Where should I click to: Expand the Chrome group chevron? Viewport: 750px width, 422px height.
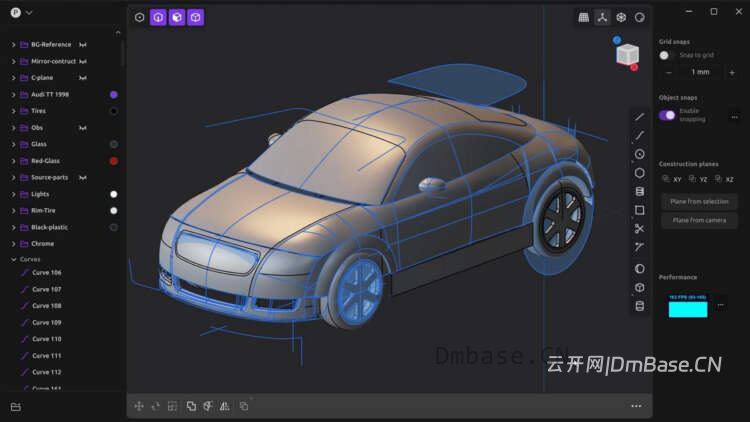13,244
